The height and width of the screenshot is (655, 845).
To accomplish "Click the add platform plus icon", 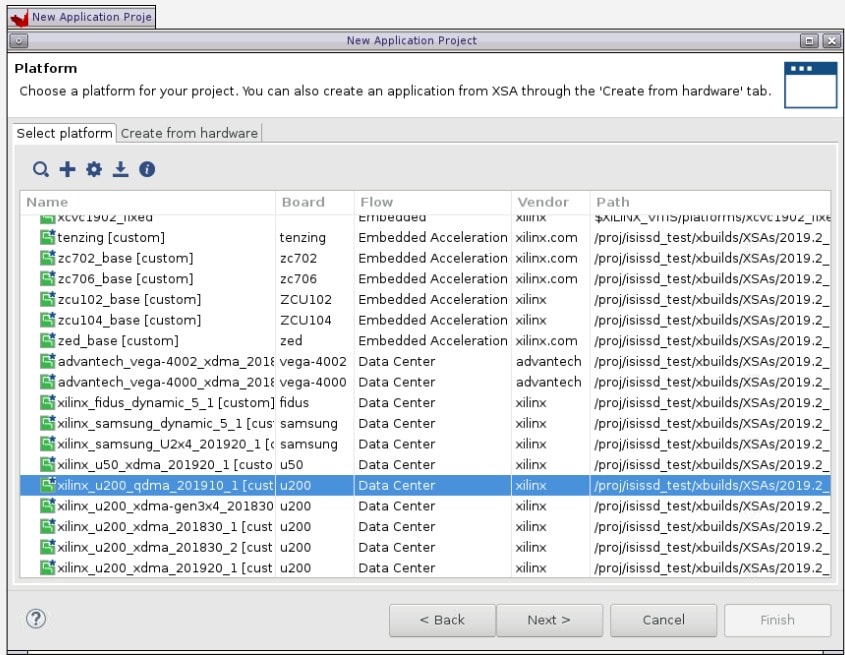I will 67,169.
